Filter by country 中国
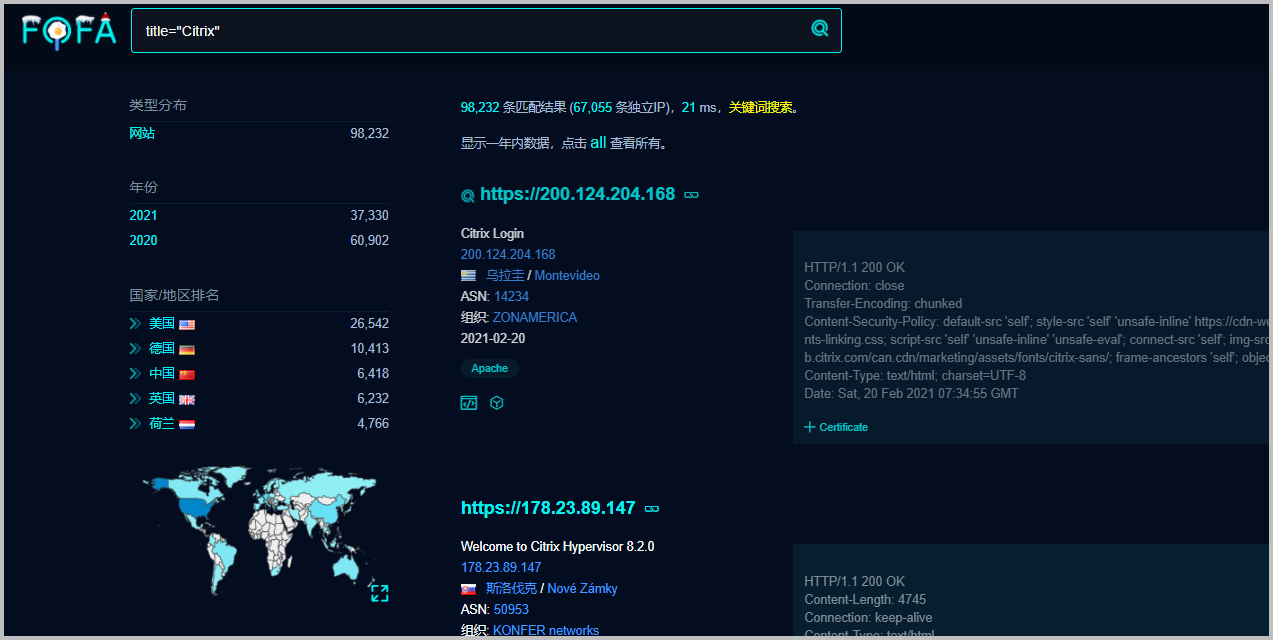Image resolution: width=1273 pixels, height=640 pixels. 162,373
